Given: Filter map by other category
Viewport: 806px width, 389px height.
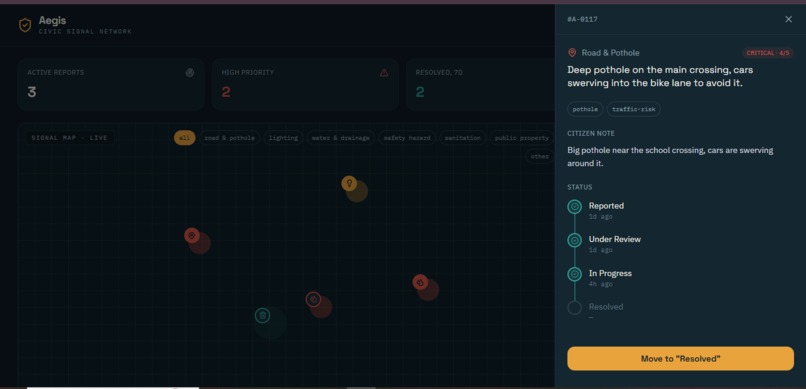Looking at the screenshot, I should (539, 156).
